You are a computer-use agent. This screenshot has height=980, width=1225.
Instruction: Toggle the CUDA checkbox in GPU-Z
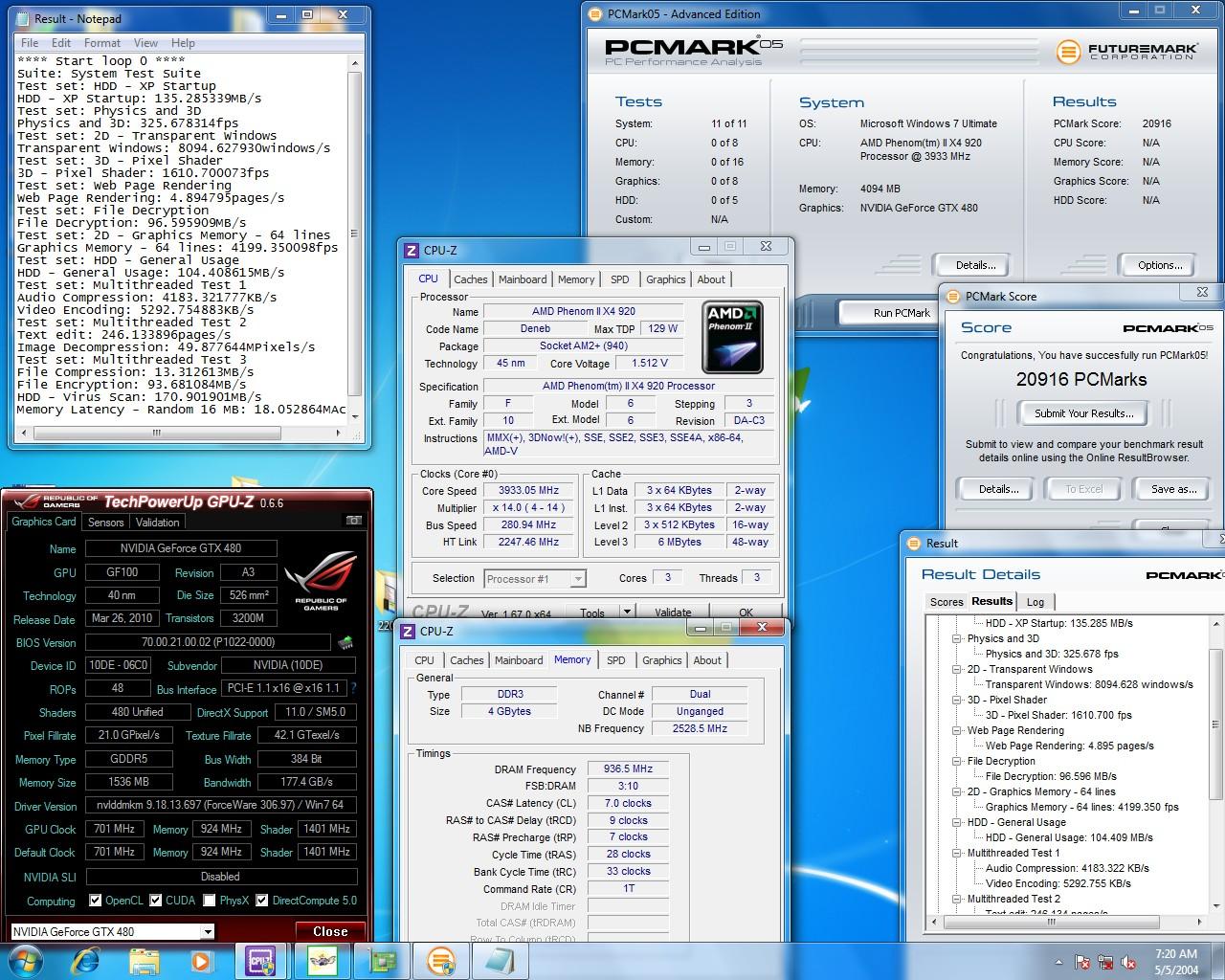(155, 901)
